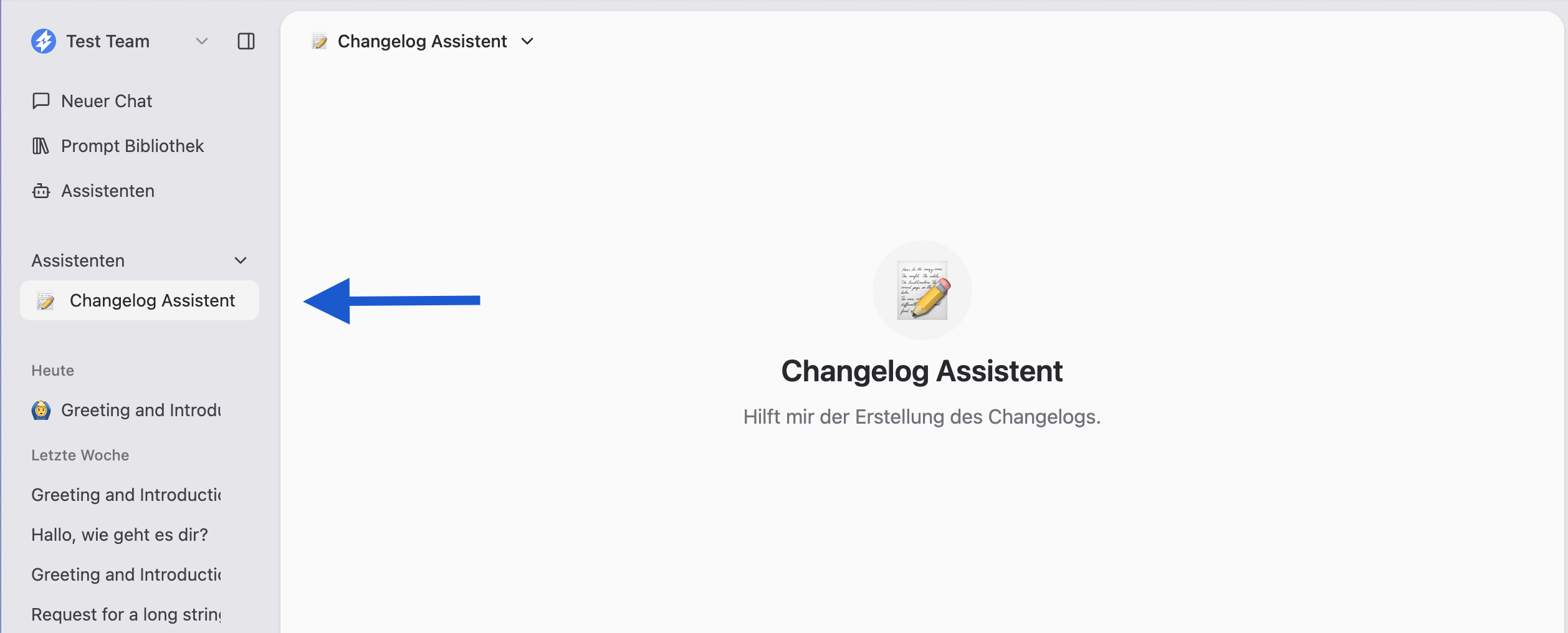
Task: Click the Changelog Assistent notepad icon in sidebar
Action: 45,301
